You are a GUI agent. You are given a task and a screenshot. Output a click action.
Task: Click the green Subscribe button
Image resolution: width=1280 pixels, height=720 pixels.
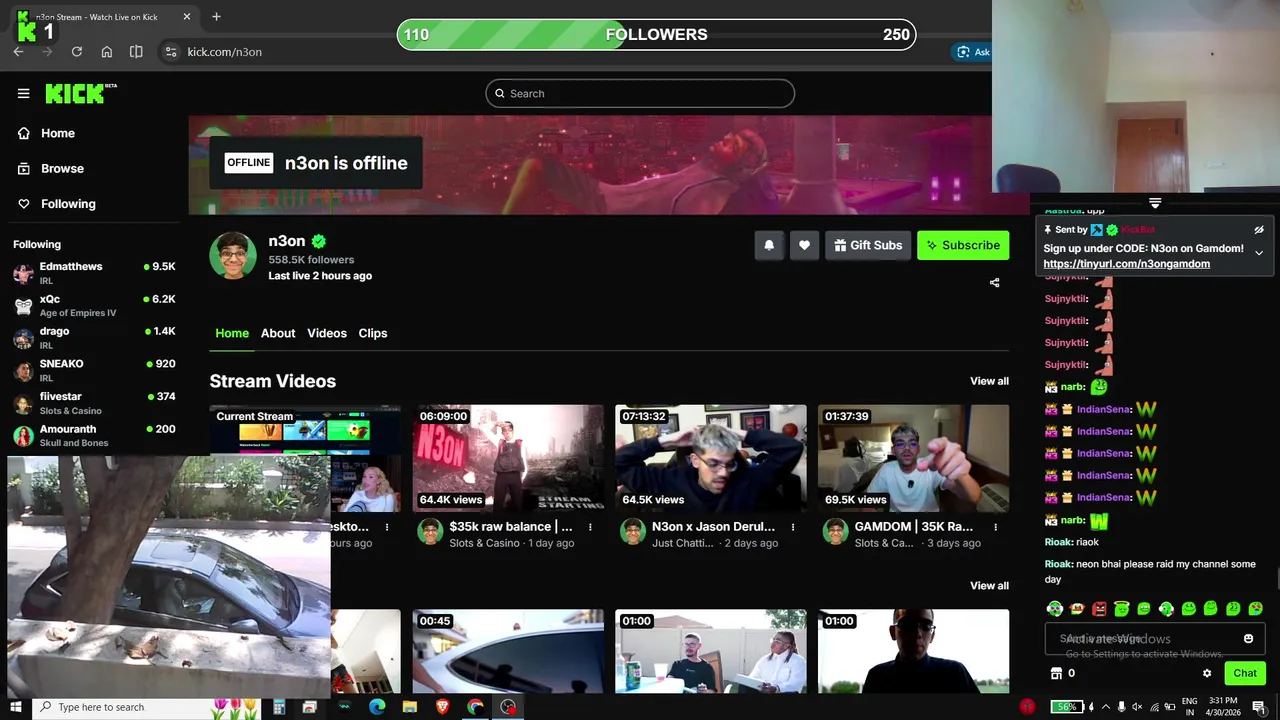point(963,245)
